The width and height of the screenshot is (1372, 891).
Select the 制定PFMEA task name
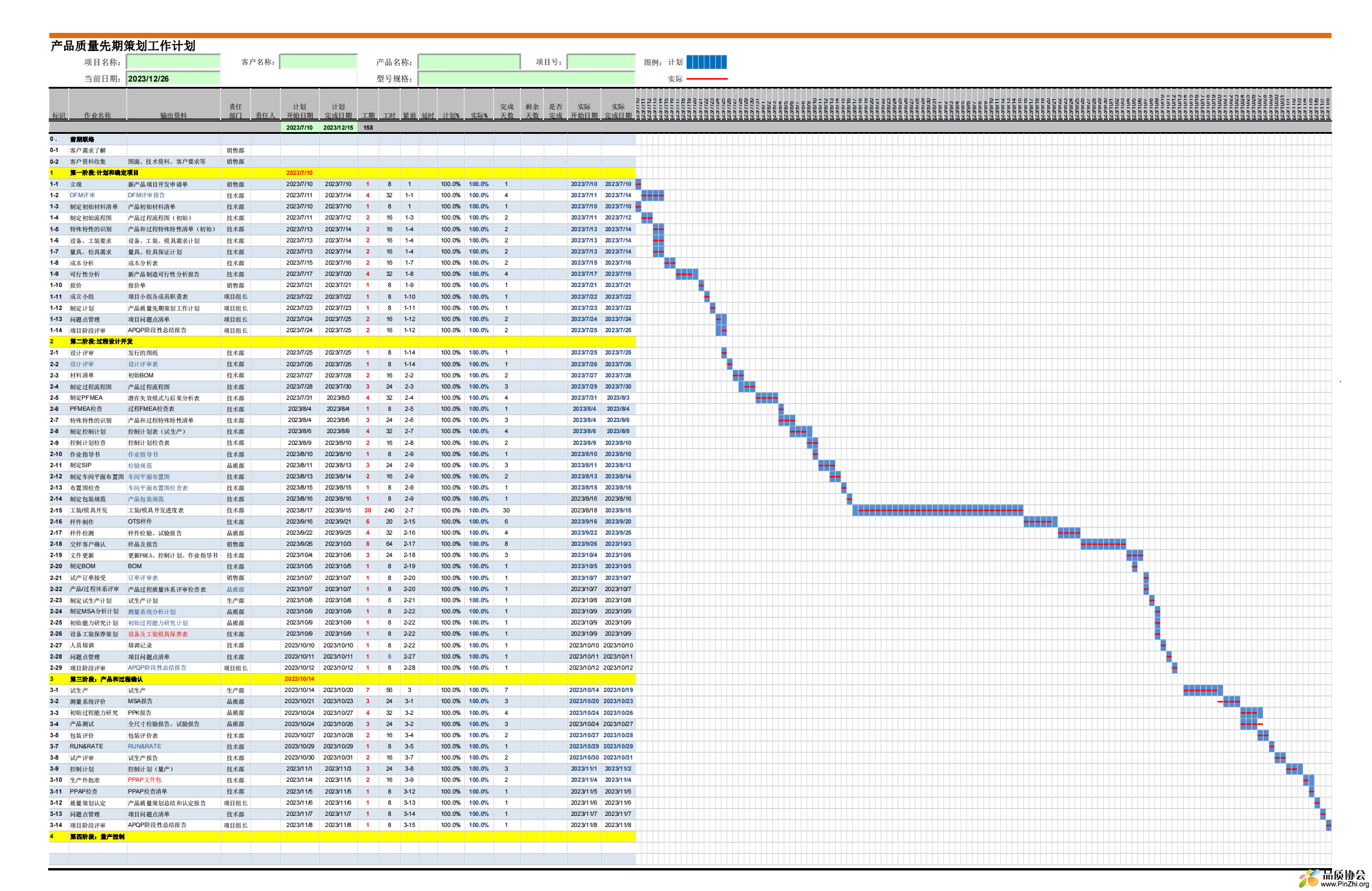[x=86, y=398]
